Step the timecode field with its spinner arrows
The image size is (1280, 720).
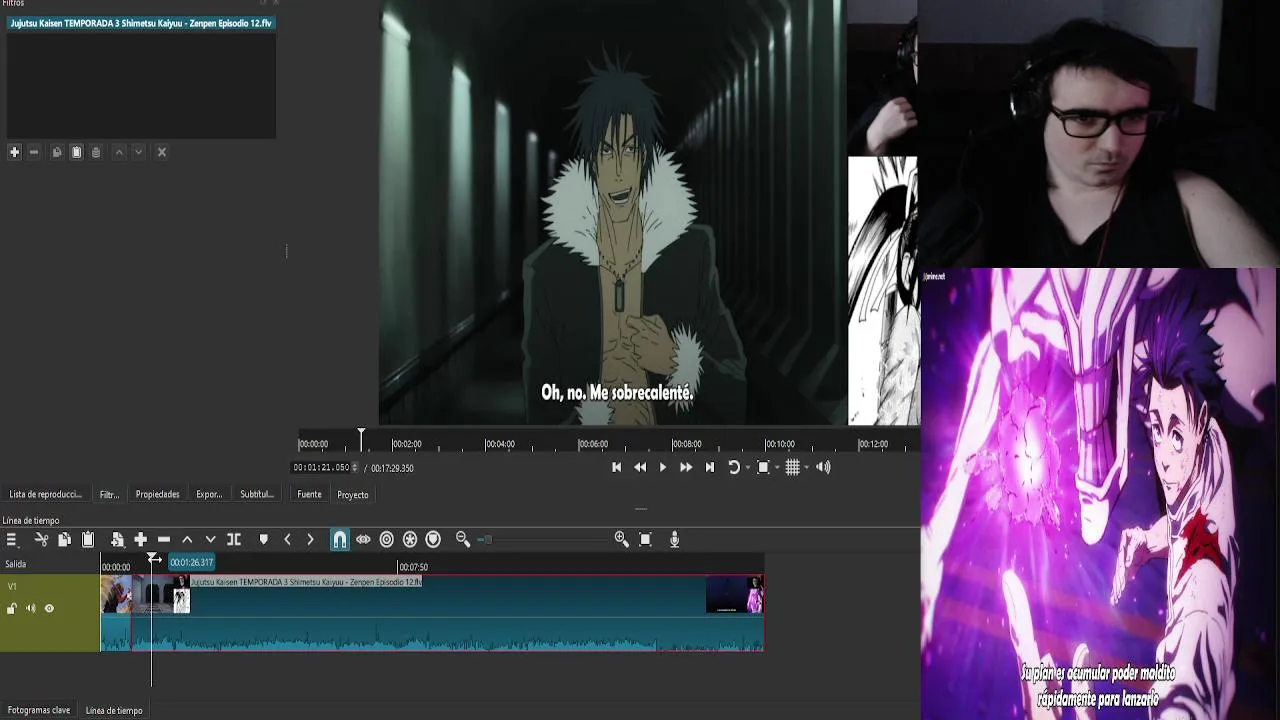pyautogui.click(x=354, y=468)
